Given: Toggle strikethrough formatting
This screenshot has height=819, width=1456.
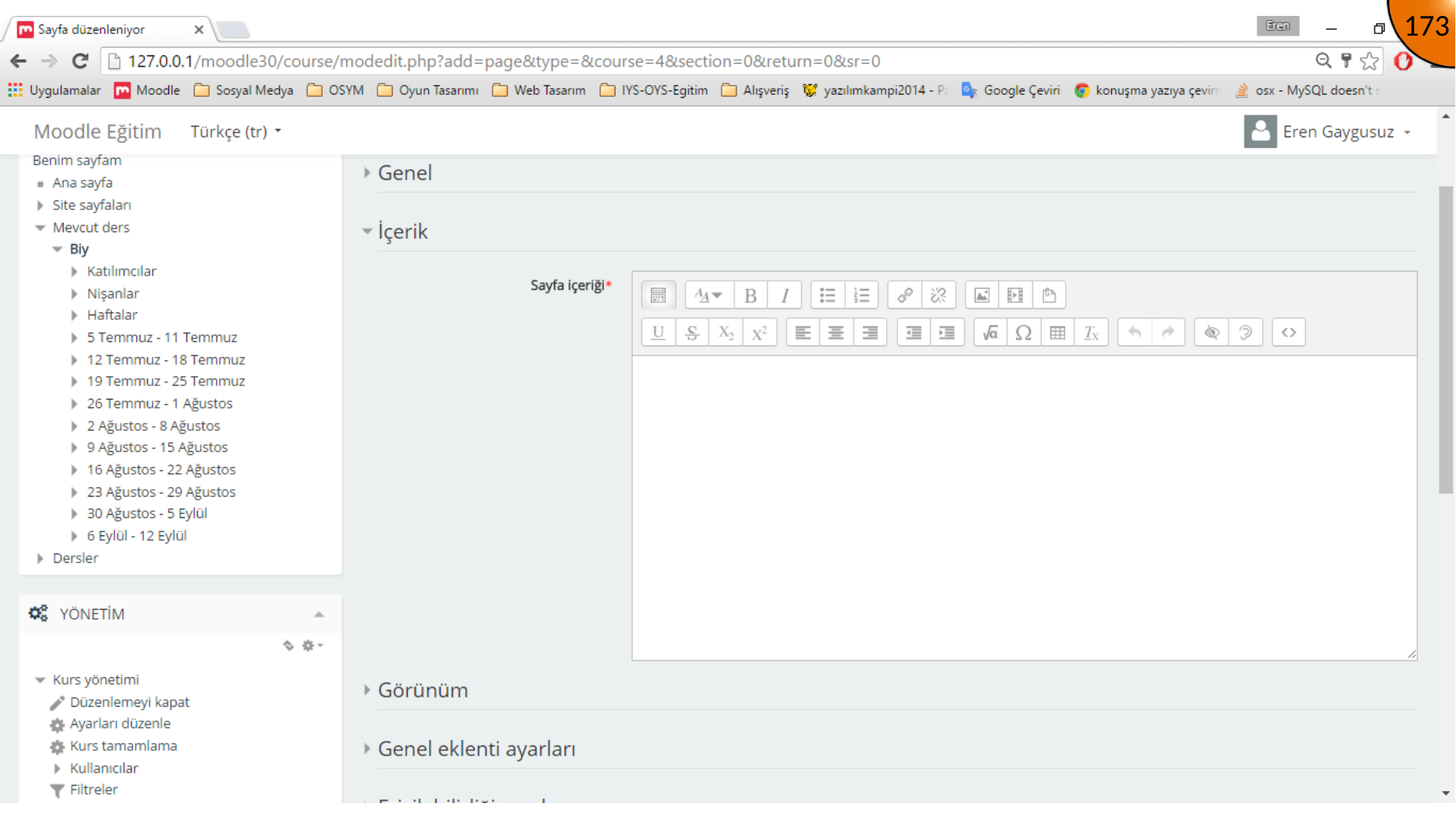Looking at the screenshot, I should pos(692,332).
